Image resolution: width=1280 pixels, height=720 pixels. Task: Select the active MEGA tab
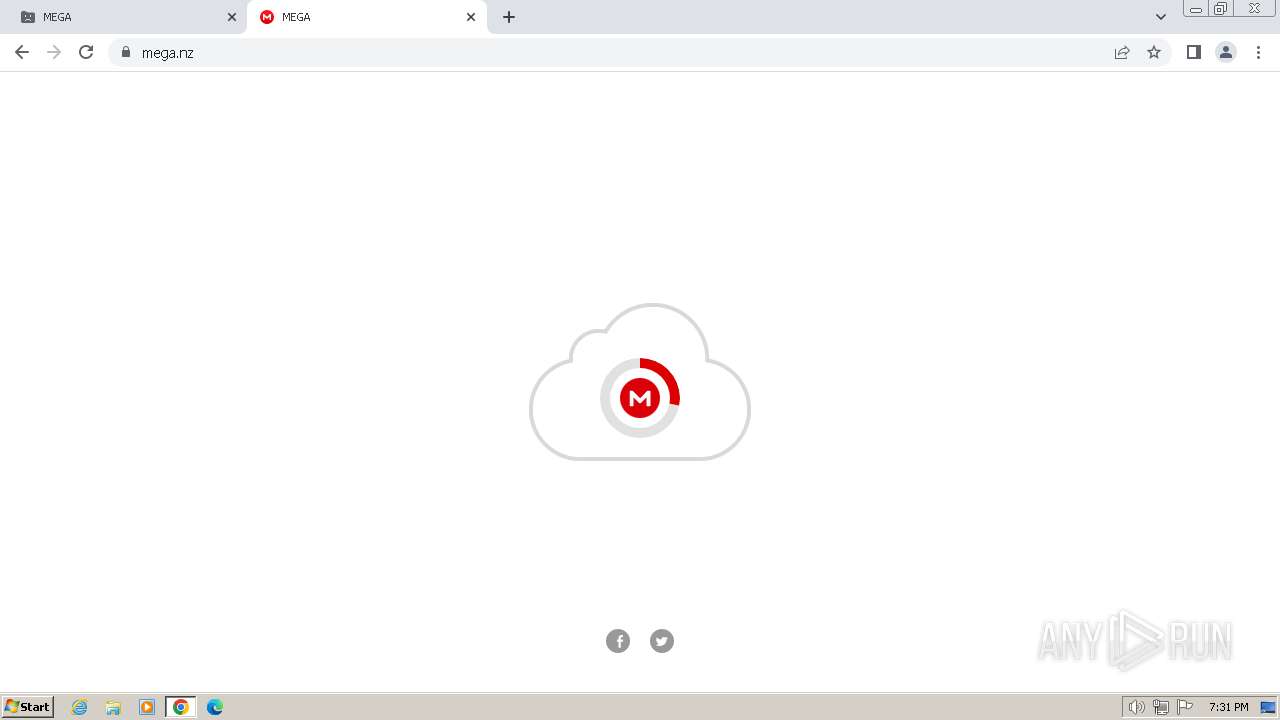point(365,17)
